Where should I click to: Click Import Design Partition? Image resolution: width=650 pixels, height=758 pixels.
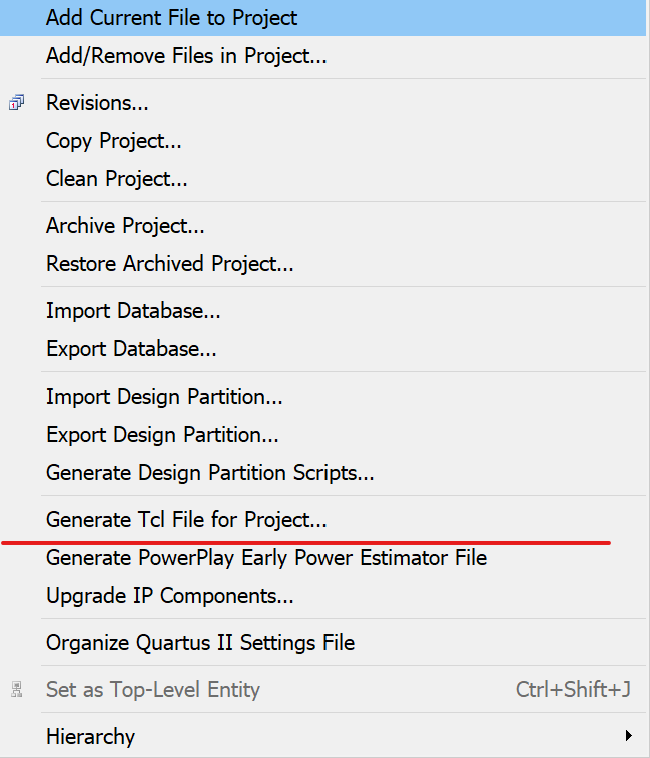coord(164,397)
